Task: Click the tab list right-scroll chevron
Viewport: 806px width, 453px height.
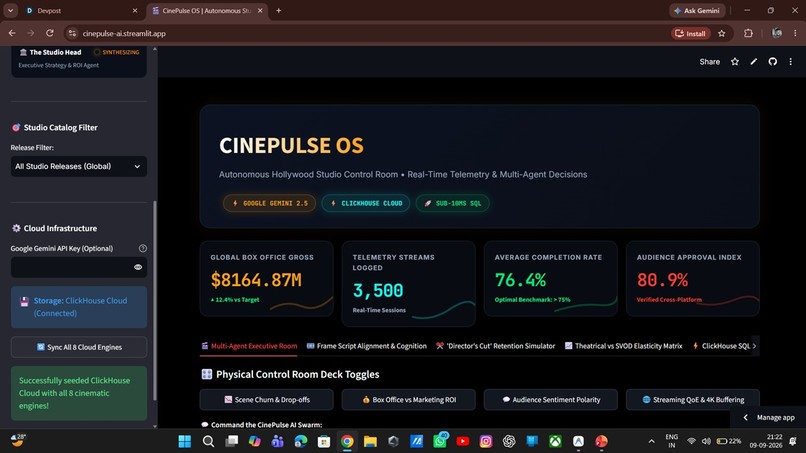Action: (754, 346)
